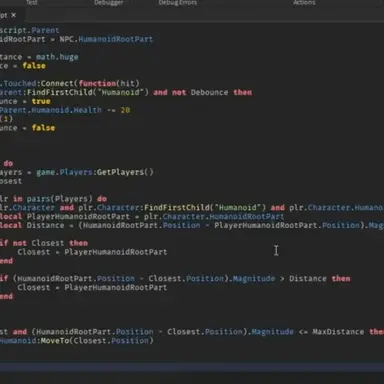Close the open script tab
This screenshot has width=384, height=384.
pyautogui.click(x=13, y=15)
